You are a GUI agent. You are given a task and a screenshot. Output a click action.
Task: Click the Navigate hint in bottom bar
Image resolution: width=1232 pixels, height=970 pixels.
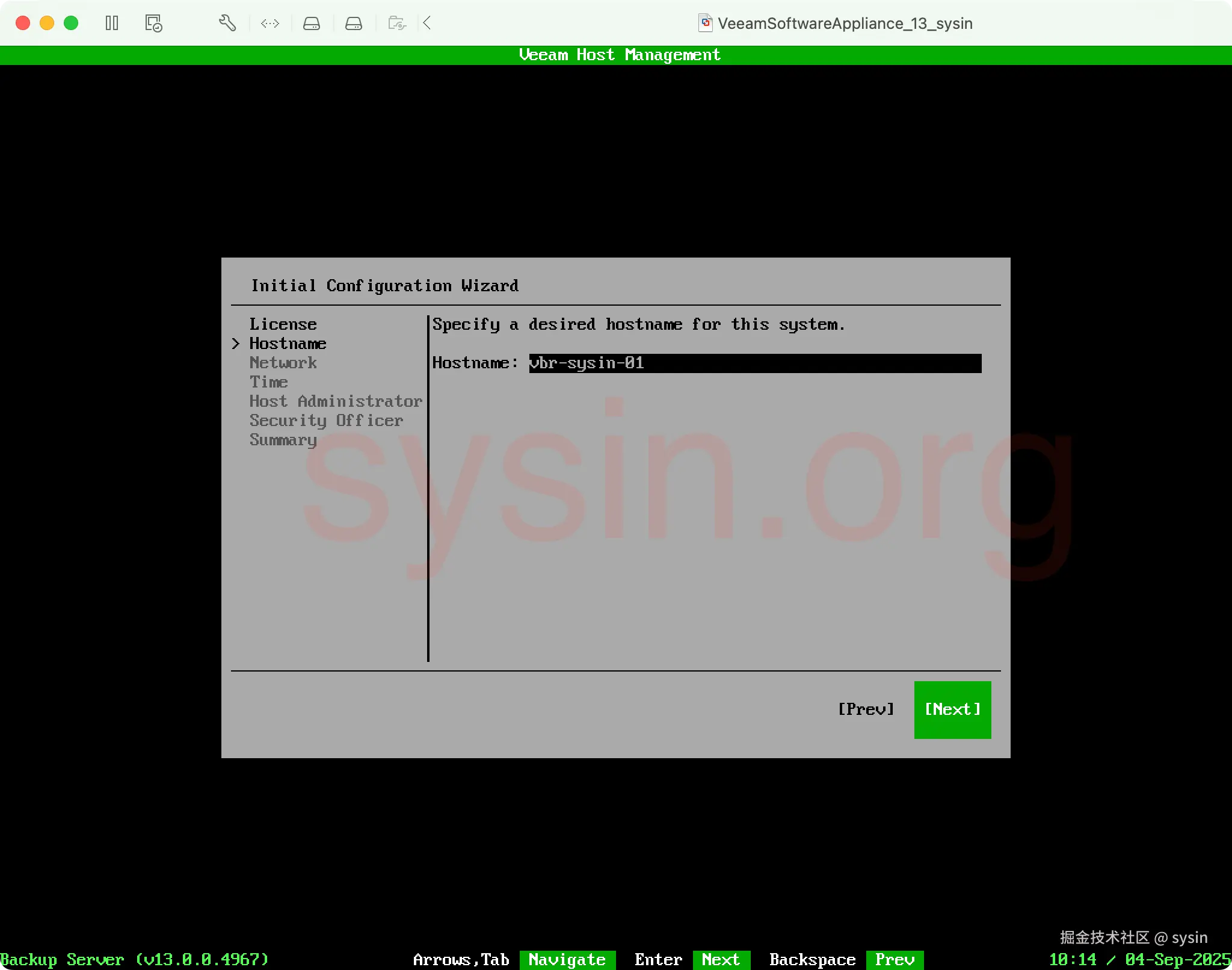tap(567, 960)
